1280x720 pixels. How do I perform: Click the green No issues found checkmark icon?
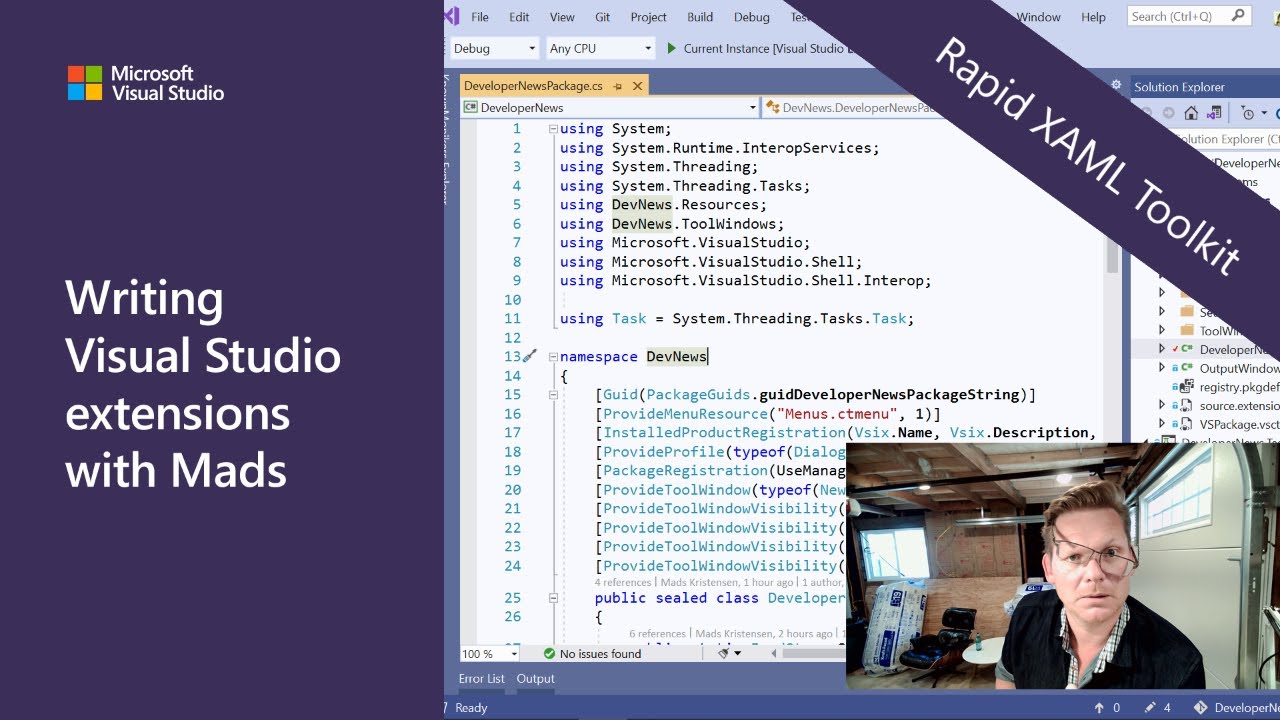coord(549,654)
